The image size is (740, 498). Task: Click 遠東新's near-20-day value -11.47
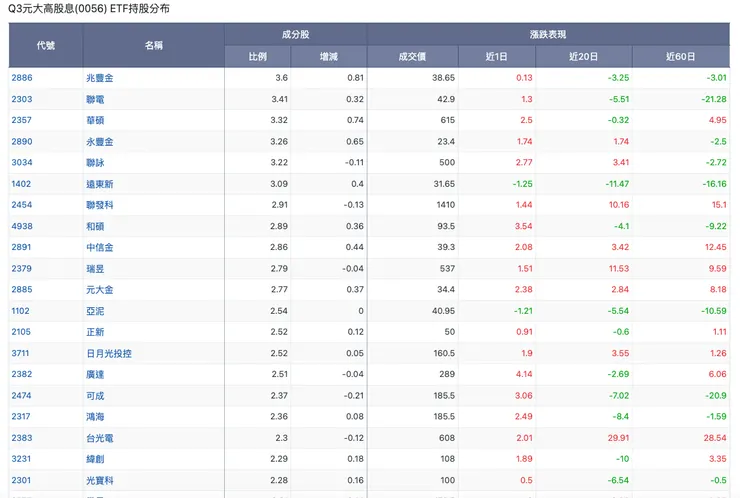(617, 184)
